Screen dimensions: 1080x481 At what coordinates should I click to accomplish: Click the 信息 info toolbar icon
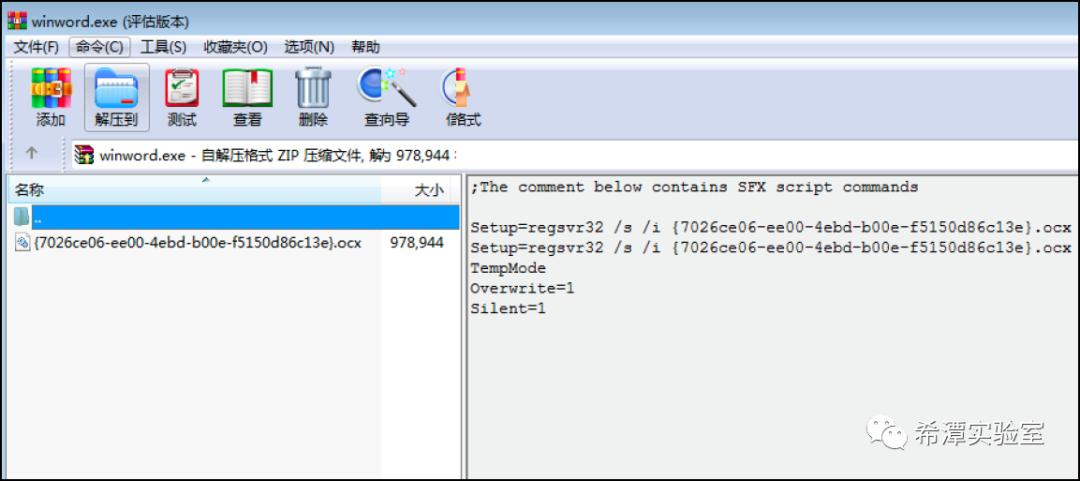click(x=462, y=97)
